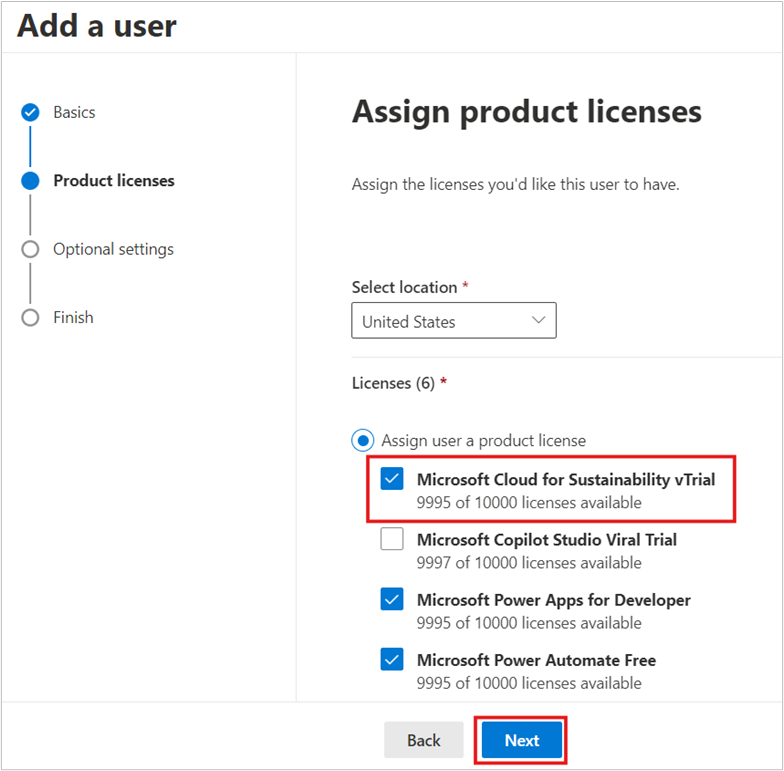Click the Back button
Screen dimensions: 784x771
click(424, 740)
